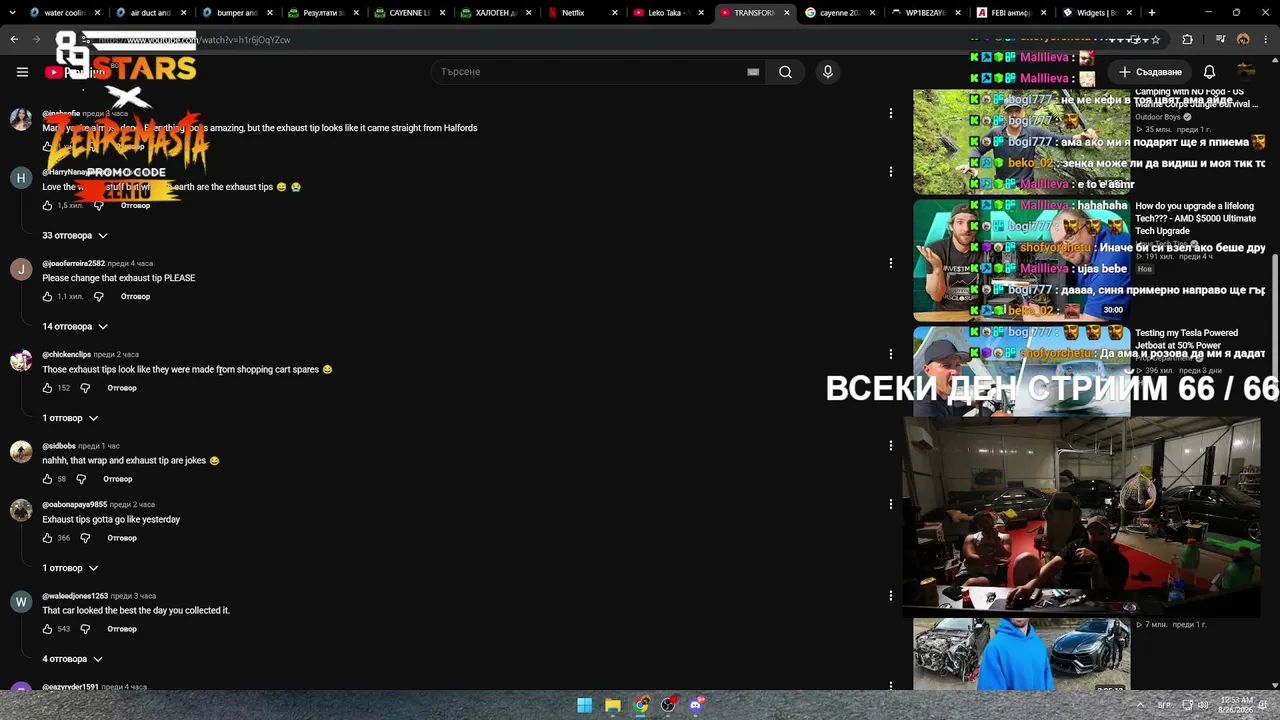Open options menu for @sidbobs comment
The image size is (1280, 720).
coord(890,445)
